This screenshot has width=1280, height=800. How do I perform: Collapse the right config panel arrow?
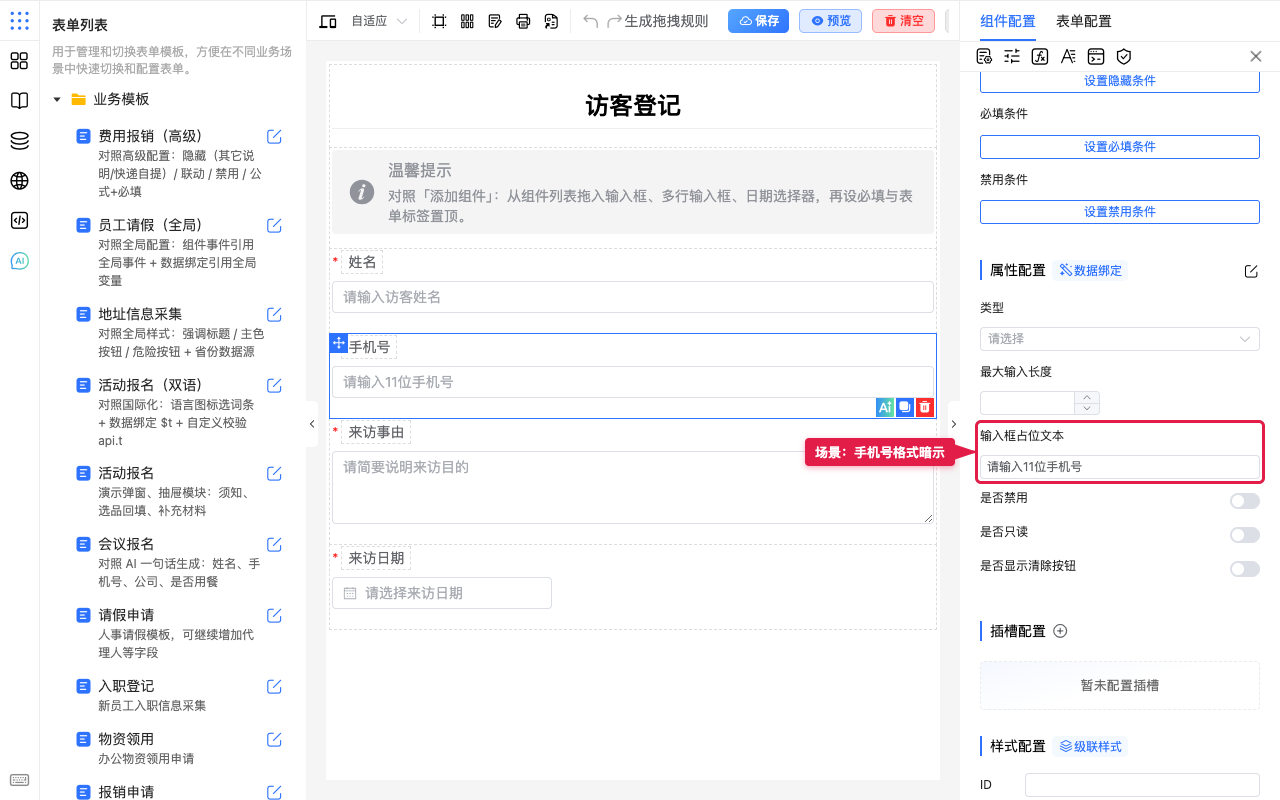pyautogui.click(x=953, y=424)
